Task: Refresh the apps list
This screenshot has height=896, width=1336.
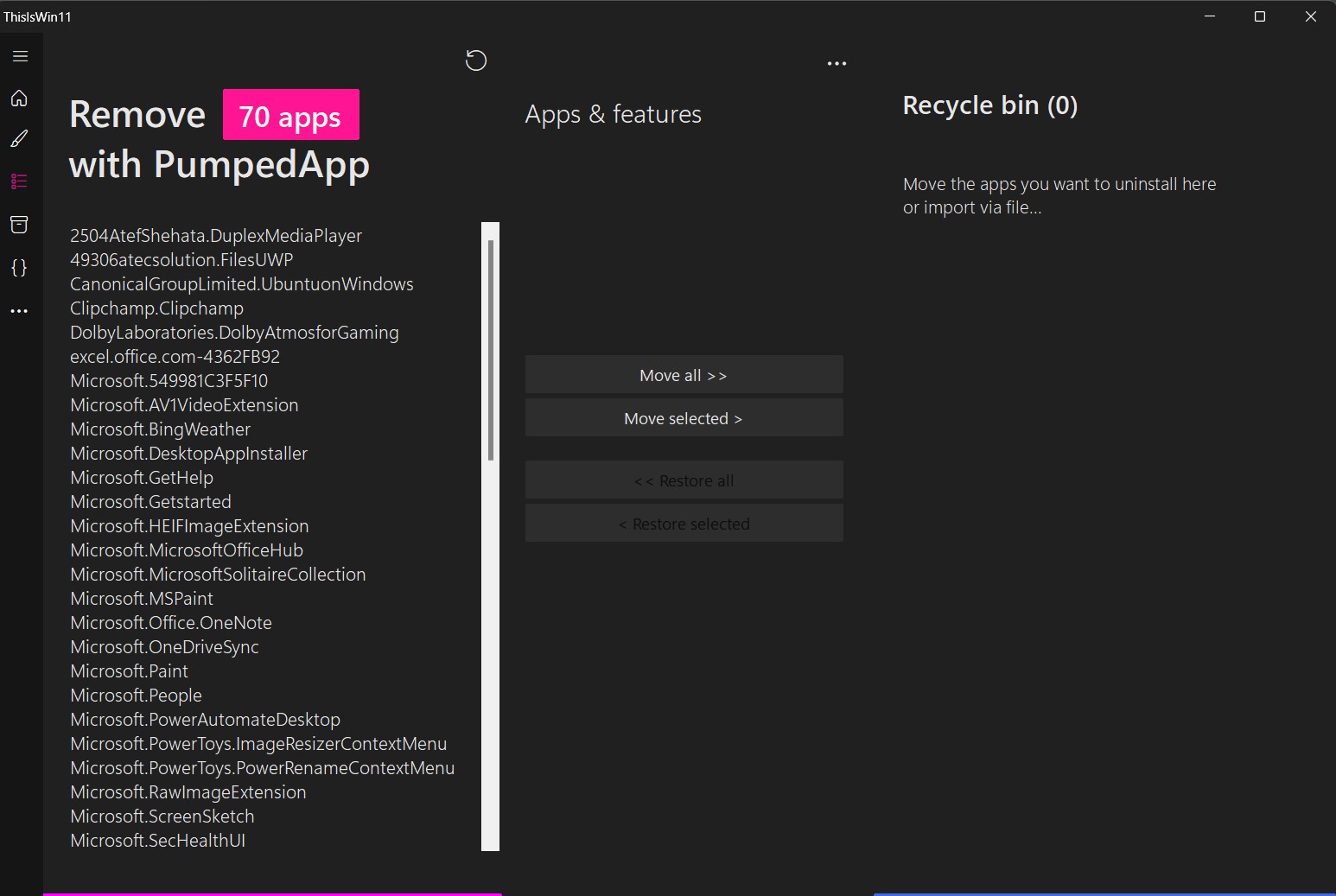Action: (476, 60)
